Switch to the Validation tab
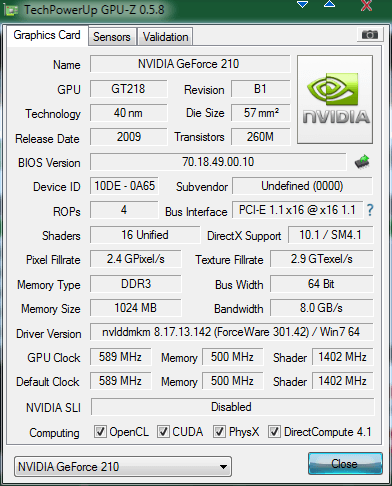Screen dimensions: 392x486 point(165,37)
